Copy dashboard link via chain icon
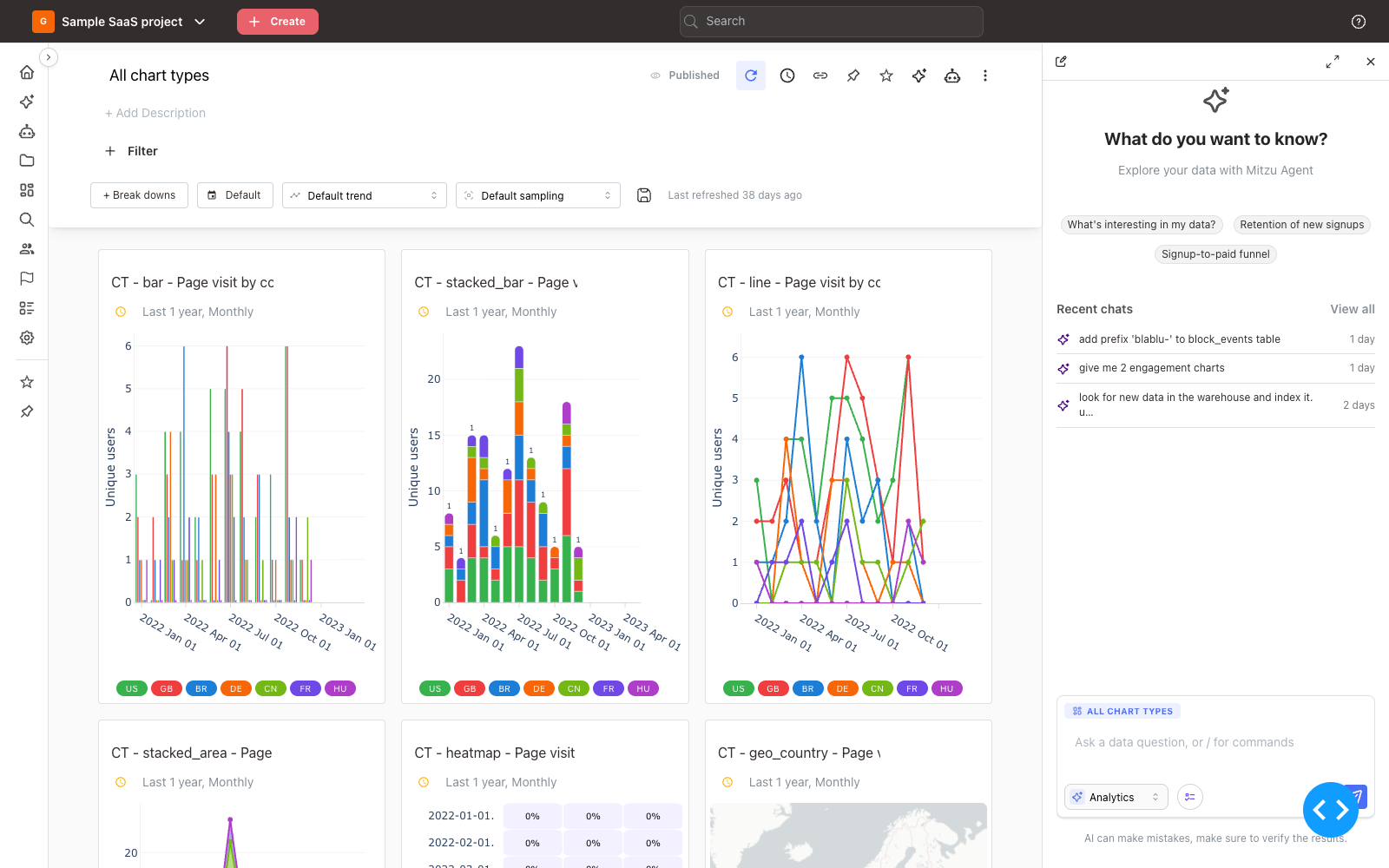Image resolution: width=1389 pixels, height=868 pixels. pyautogui.click(x=820, y=76)
